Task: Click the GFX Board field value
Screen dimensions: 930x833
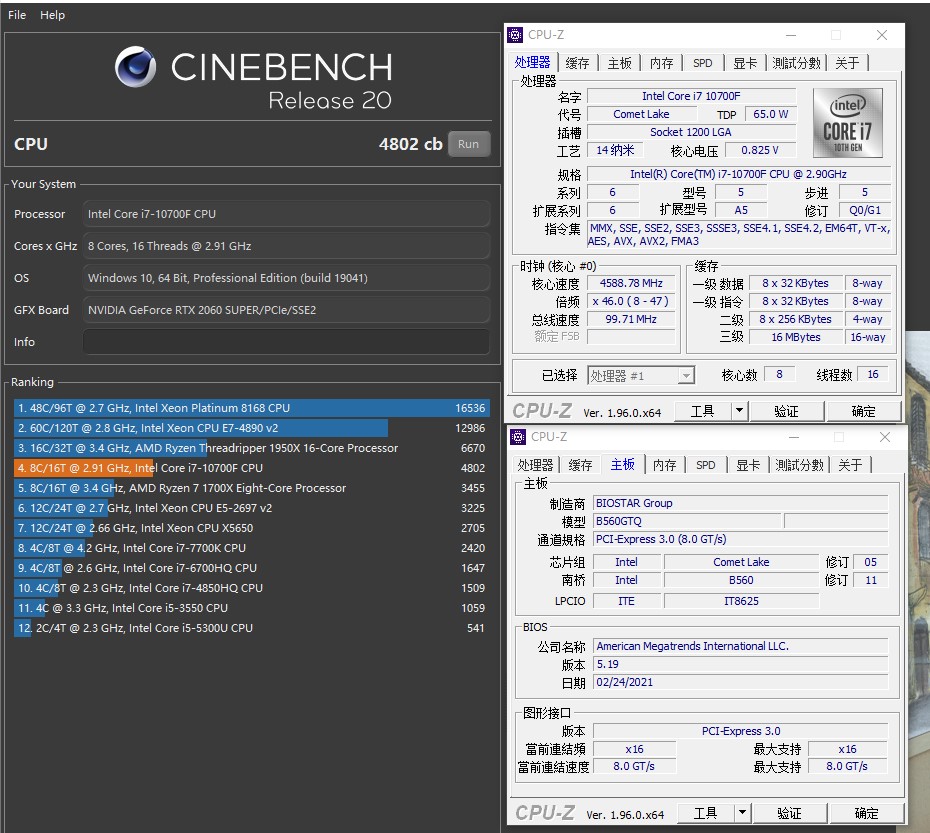Action: 286,310
